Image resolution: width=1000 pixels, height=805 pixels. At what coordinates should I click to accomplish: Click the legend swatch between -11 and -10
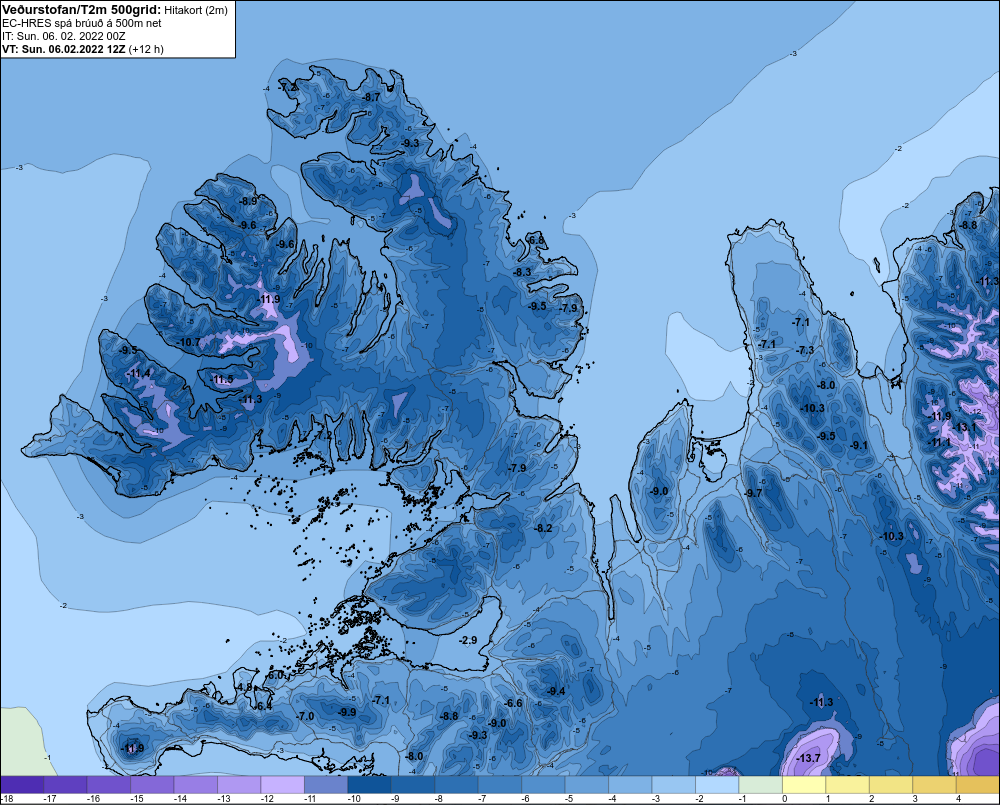coord(326,784)
